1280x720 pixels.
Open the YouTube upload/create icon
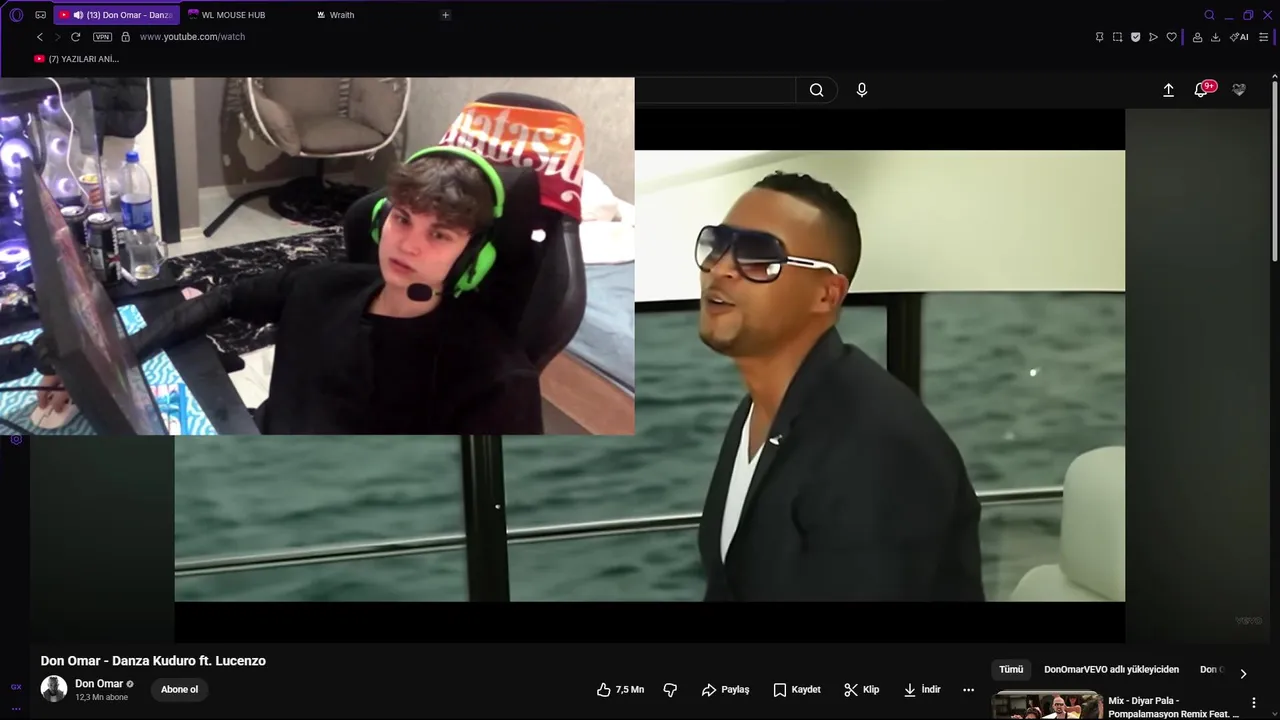point(1168,90)
